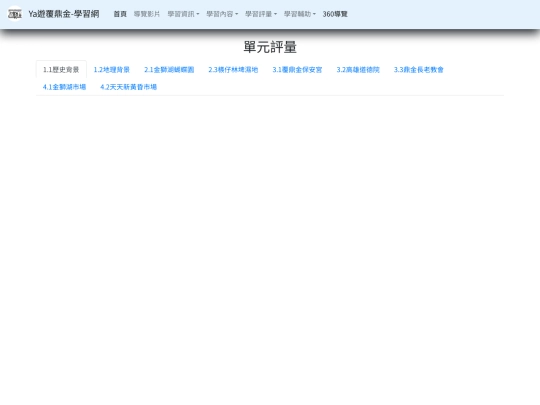Open the 4.2天天新黃昏市場 tab

point(128,87)
